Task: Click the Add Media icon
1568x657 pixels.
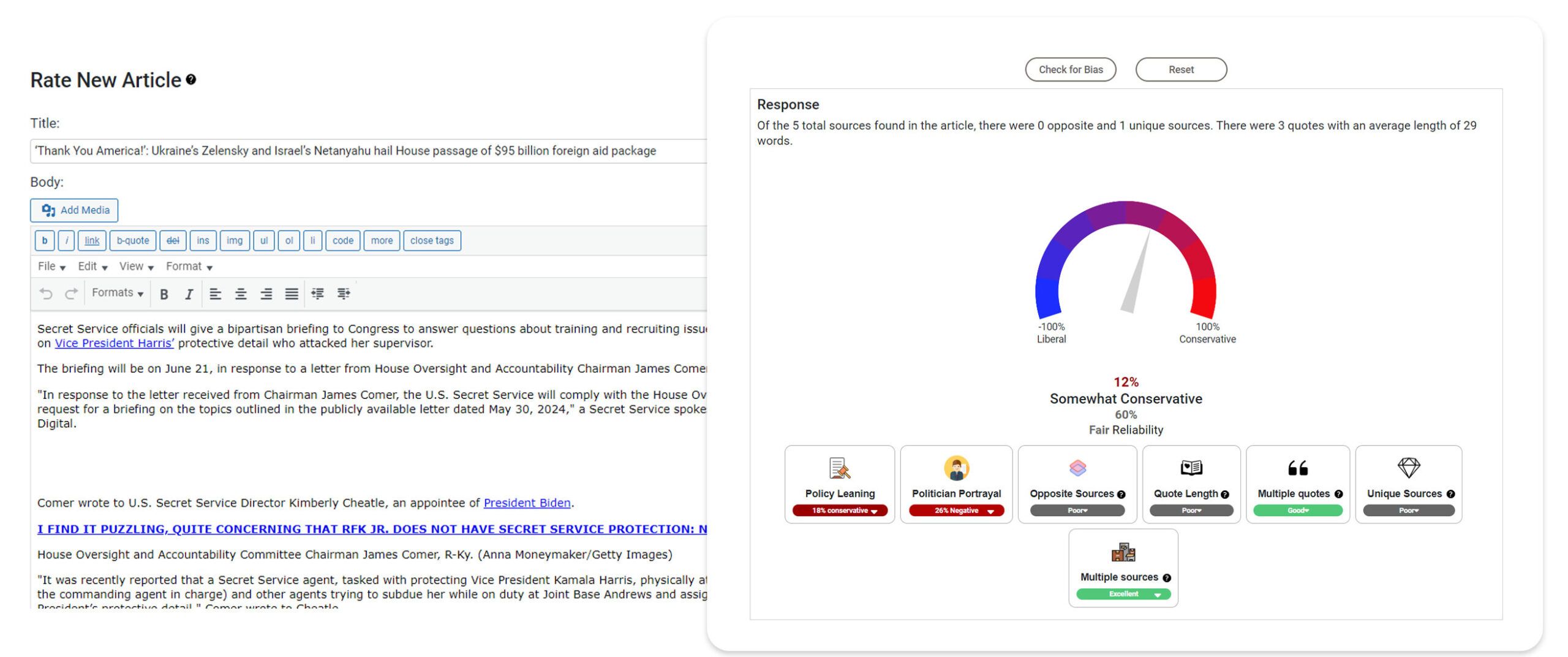Action: click(x=50, y=210)
